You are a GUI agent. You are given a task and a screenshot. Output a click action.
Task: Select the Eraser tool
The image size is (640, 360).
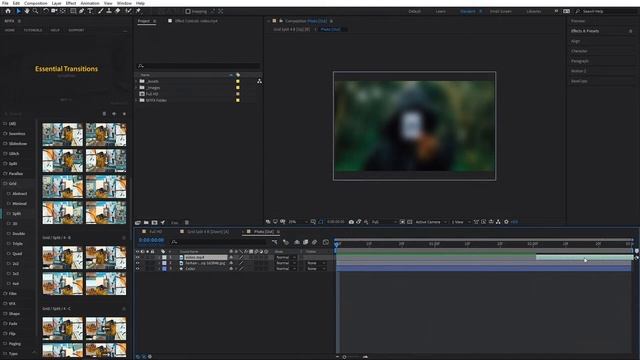click(x=118, y=11)
